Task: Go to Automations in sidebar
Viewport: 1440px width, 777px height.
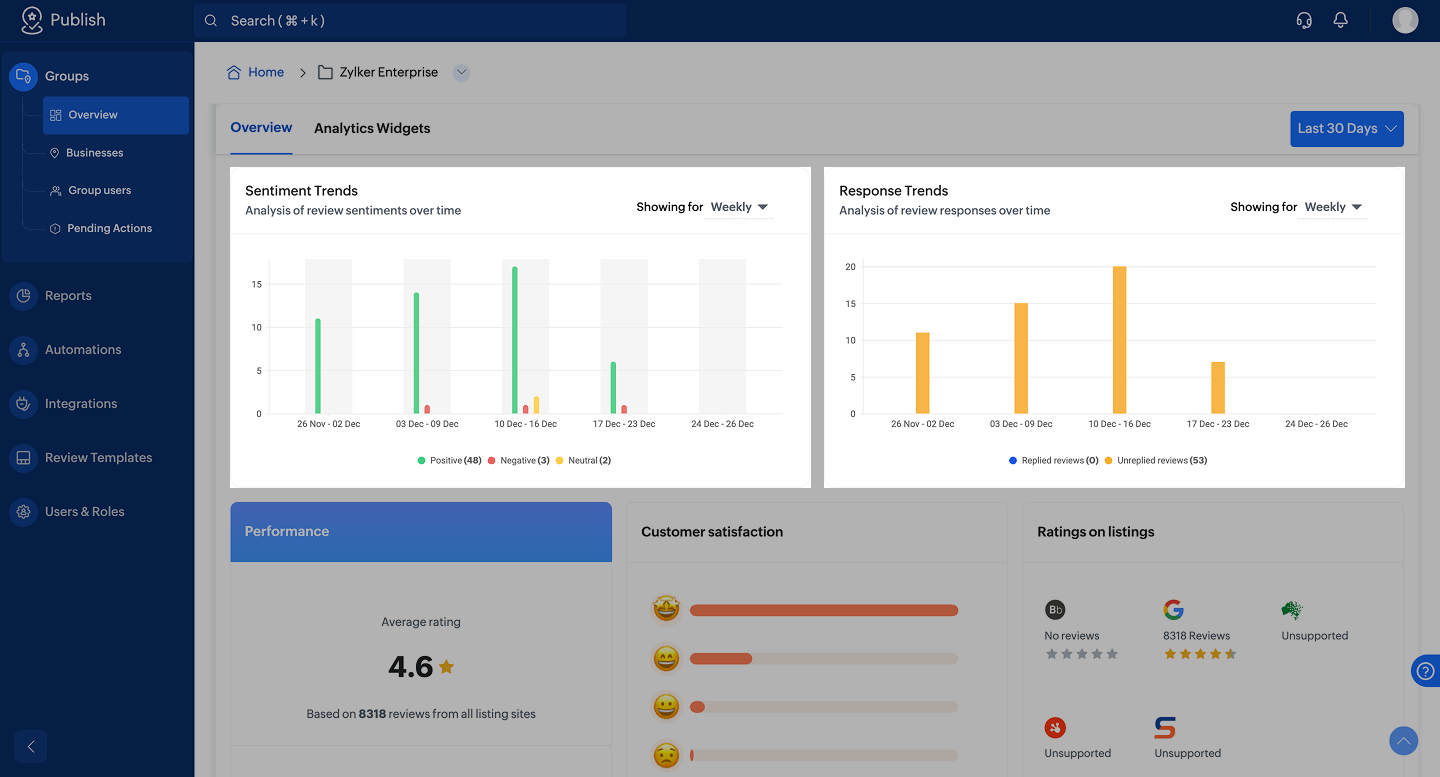Action: coord(83,350)
